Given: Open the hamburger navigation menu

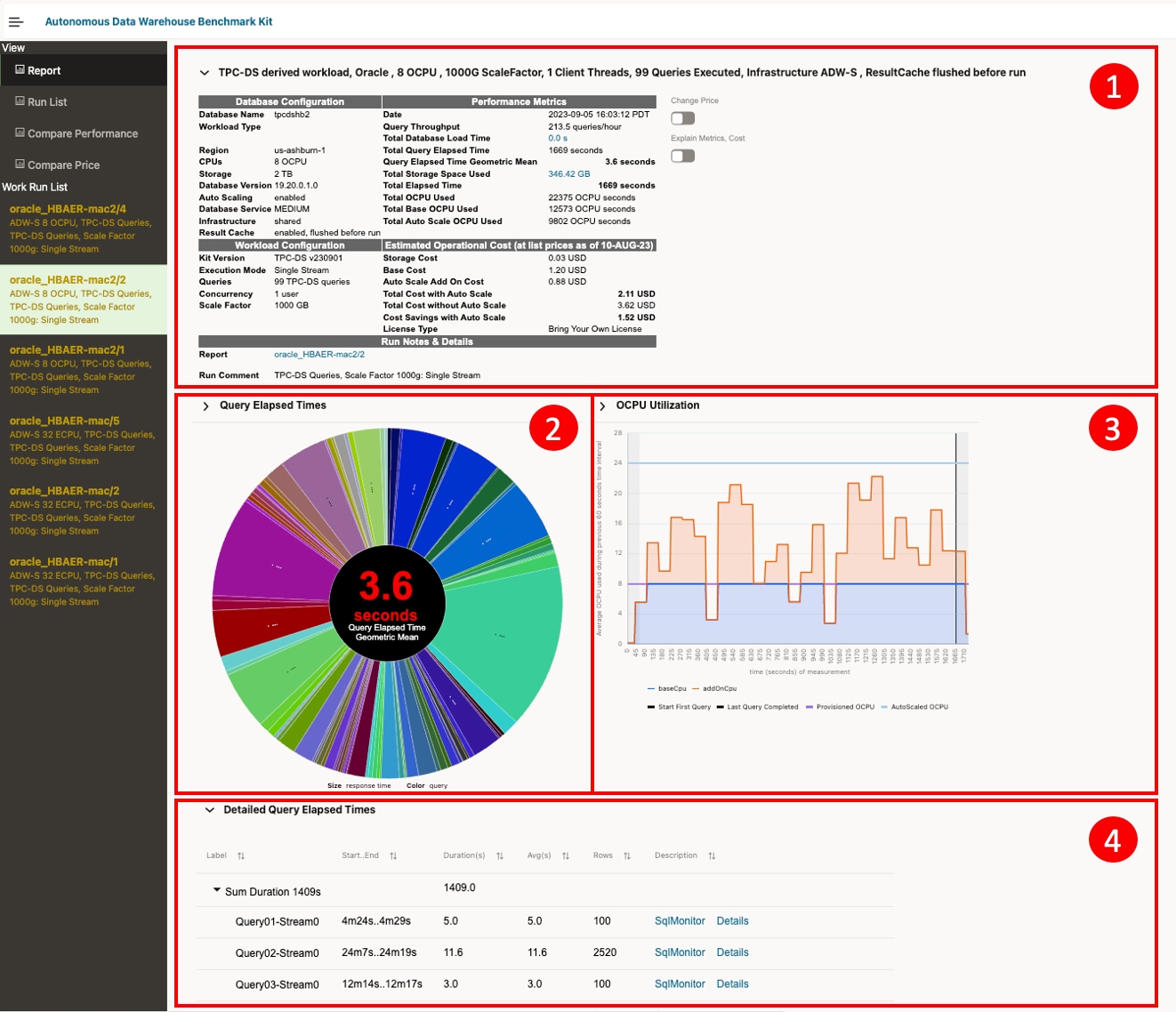Looking at the screenshot, I should (x=16, y=21).
